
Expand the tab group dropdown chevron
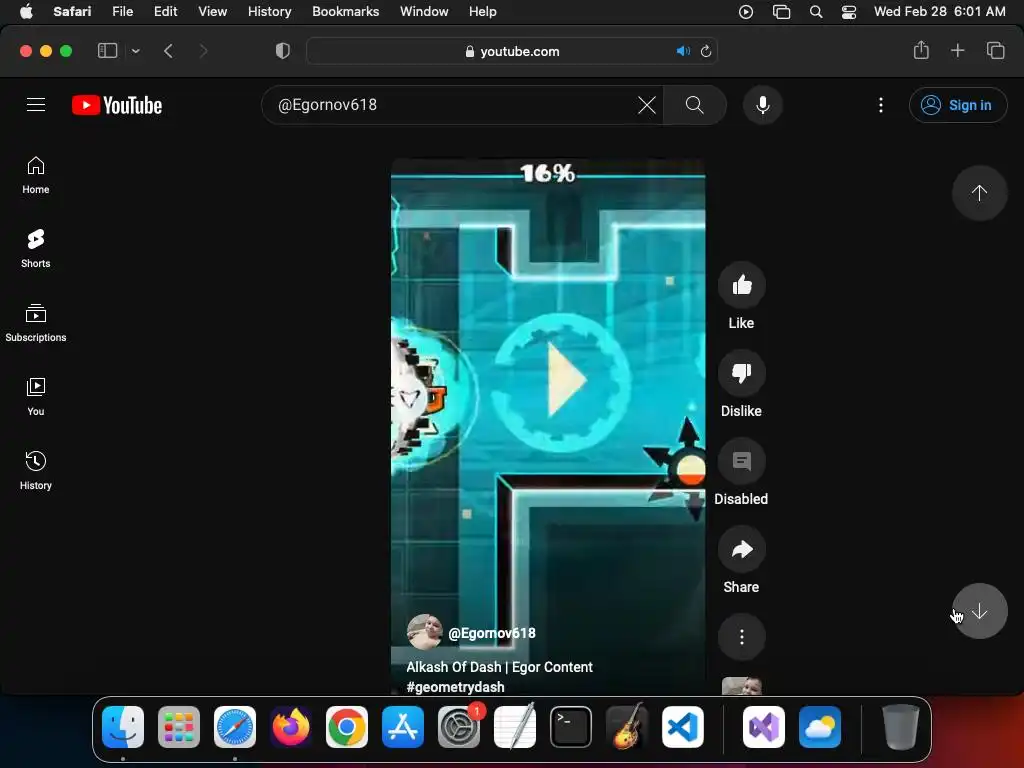point(135,50)
